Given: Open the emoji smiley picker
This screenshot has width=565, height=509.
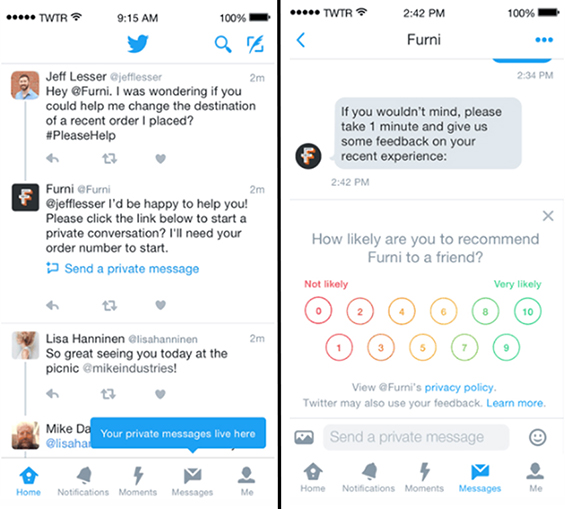Looking at the screenshot, I should pos(537,437).
